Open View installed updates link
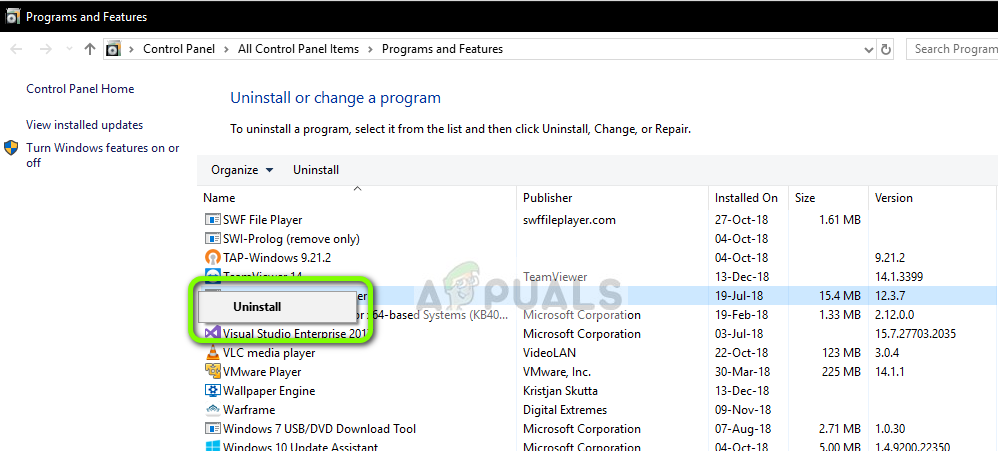 point(85,125)
